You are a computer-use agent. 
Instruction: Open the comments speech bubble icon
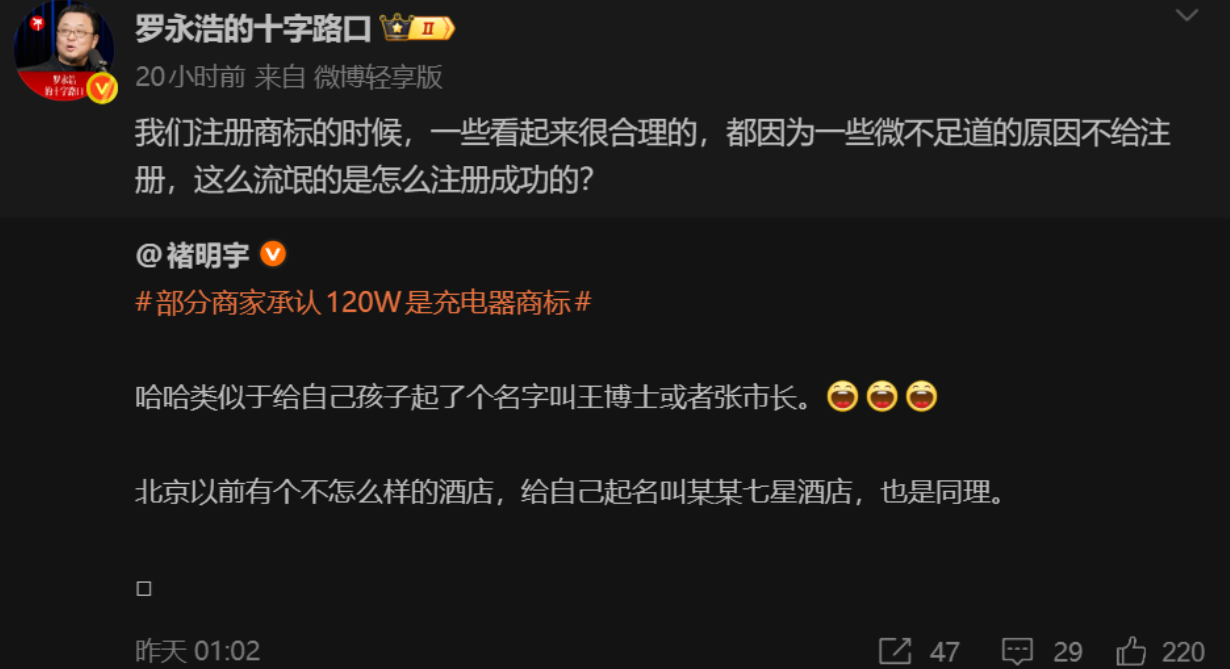[1018, 652]
